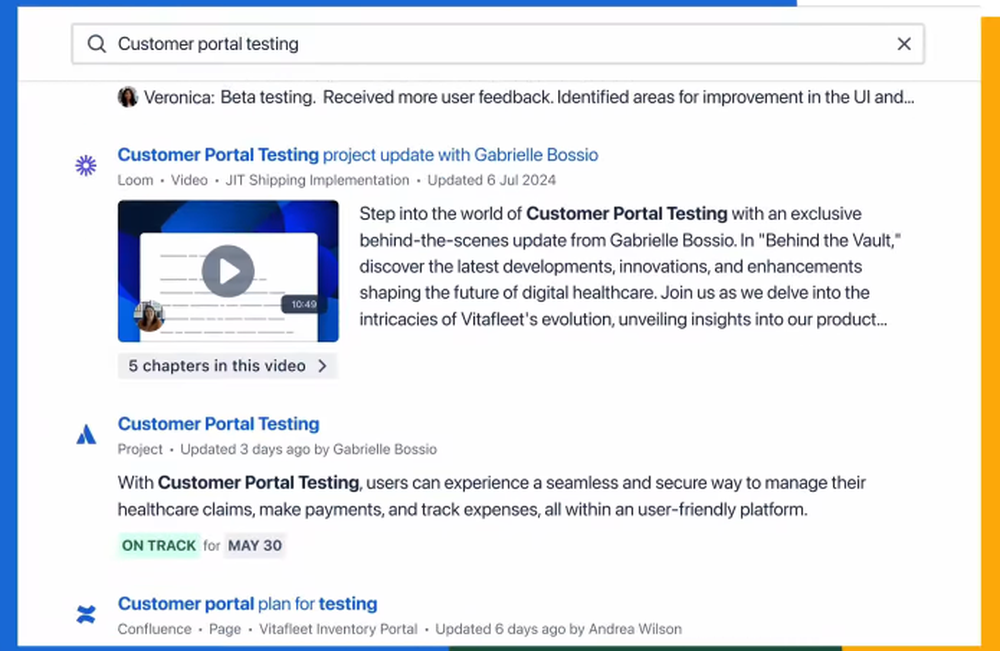
Task: Open Customer portal plan for testing page
Action: 247,604
